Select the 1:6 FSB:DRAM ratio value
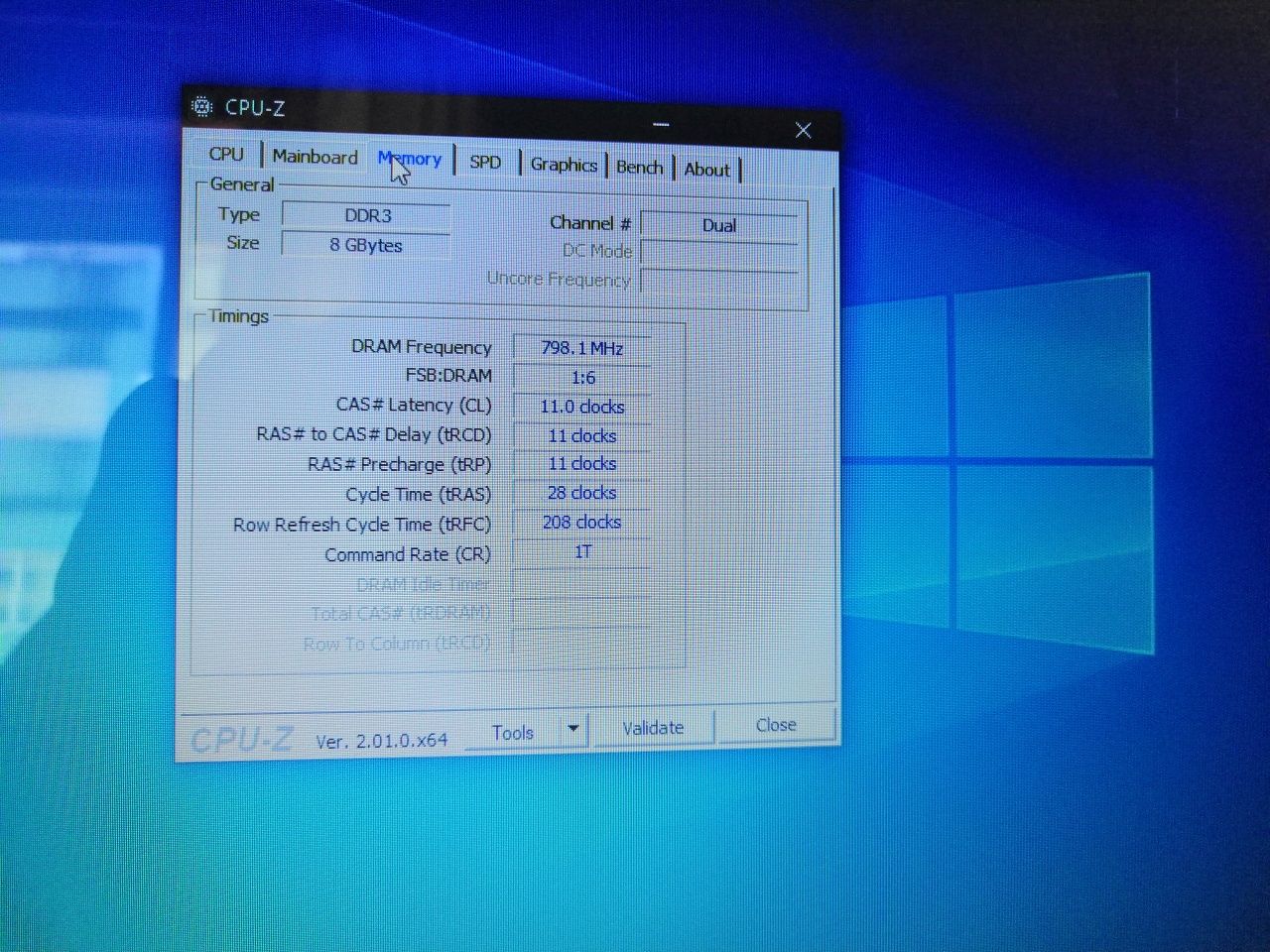Viewport: 1270px width, 952px height. click(582, 377)
